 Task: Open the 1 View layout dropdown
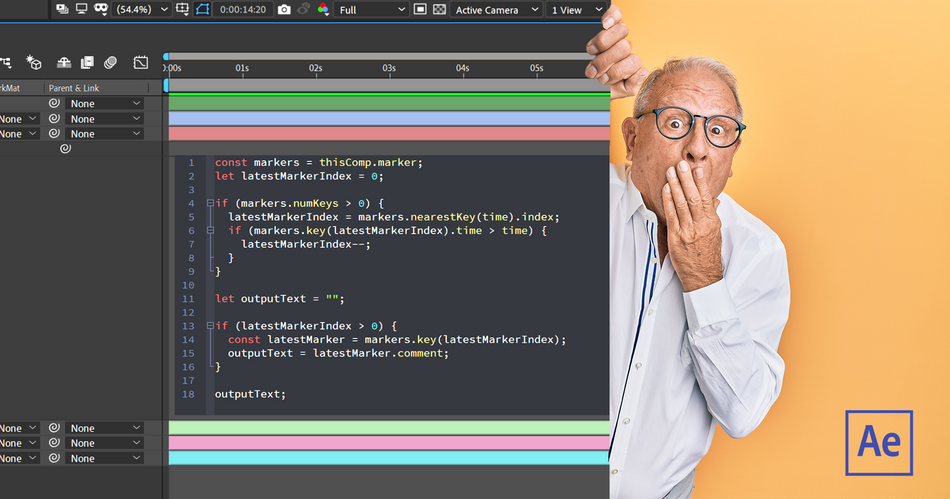point(576,10)
